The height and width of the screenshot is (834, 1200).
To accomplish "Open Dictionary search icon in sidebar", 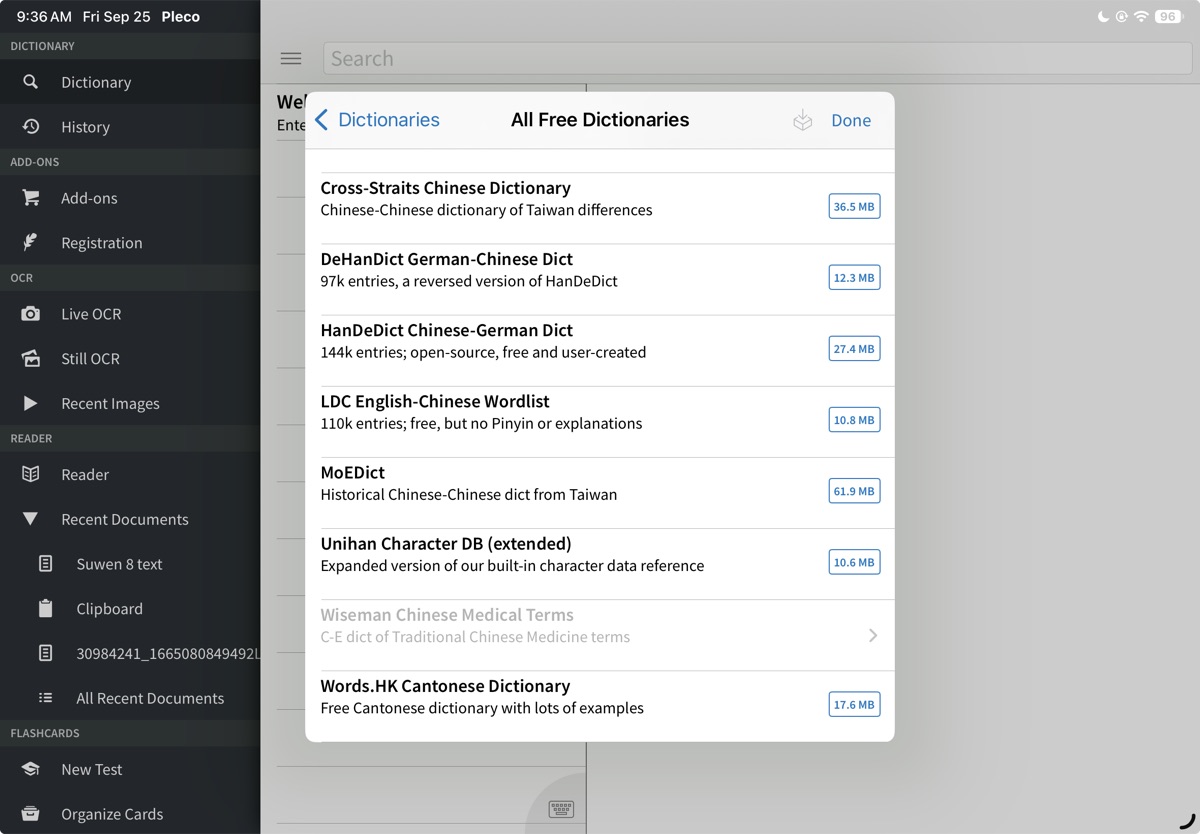I will point(31,82).
